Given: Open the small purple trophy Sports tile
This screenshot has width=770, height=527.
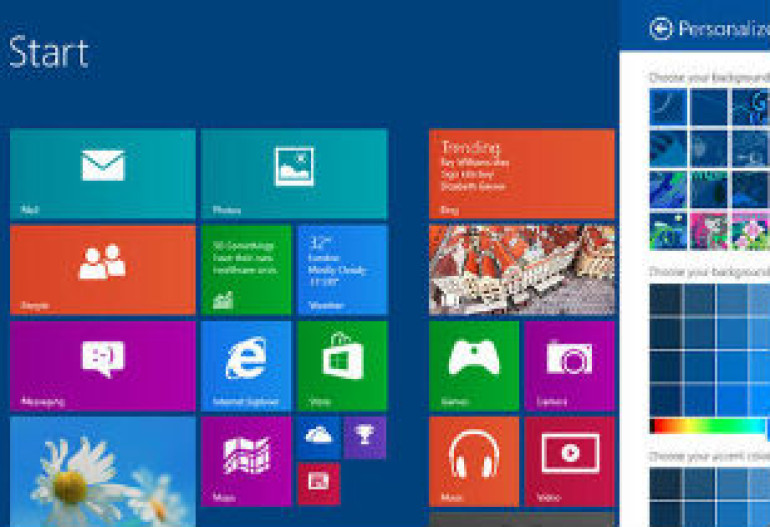Looking at the screenshot, I should (365, 438).
